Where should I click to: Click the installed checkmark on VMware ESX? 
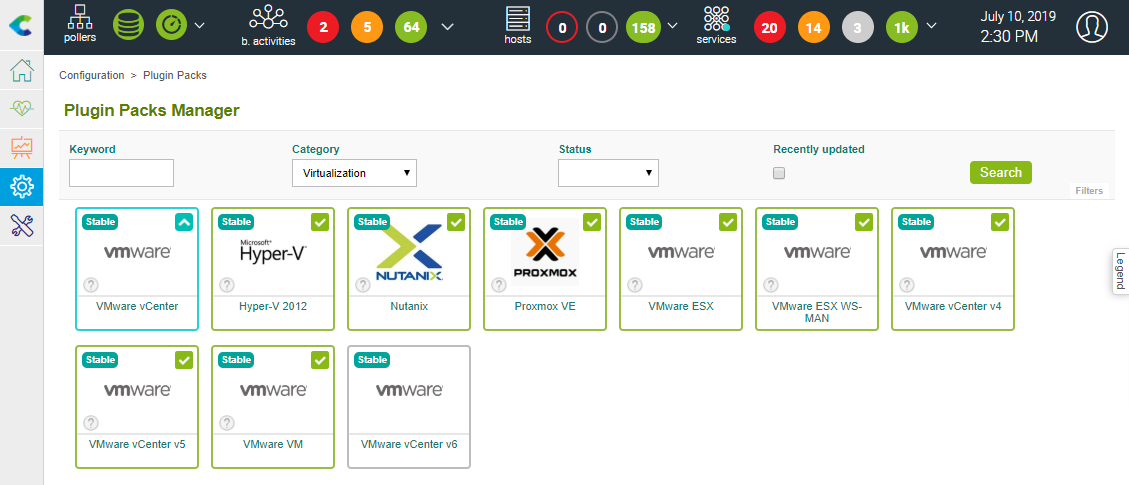[729, 222]
